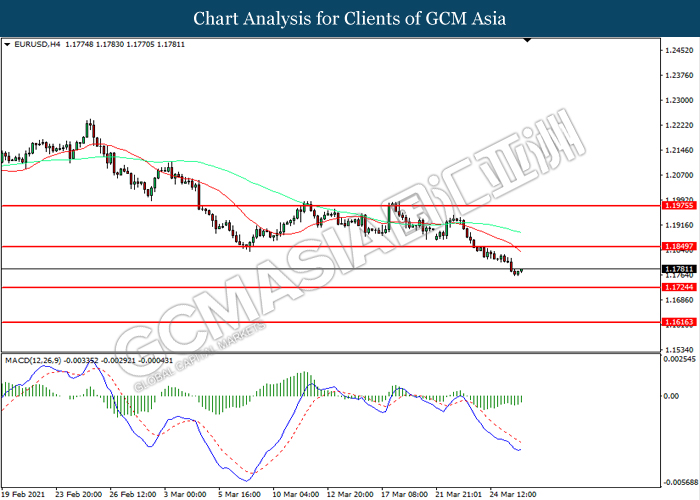Click the '5 Mar 16:00' time label
Image resolution: width=700 pixels, height=500 pixels.
[240, 494]
